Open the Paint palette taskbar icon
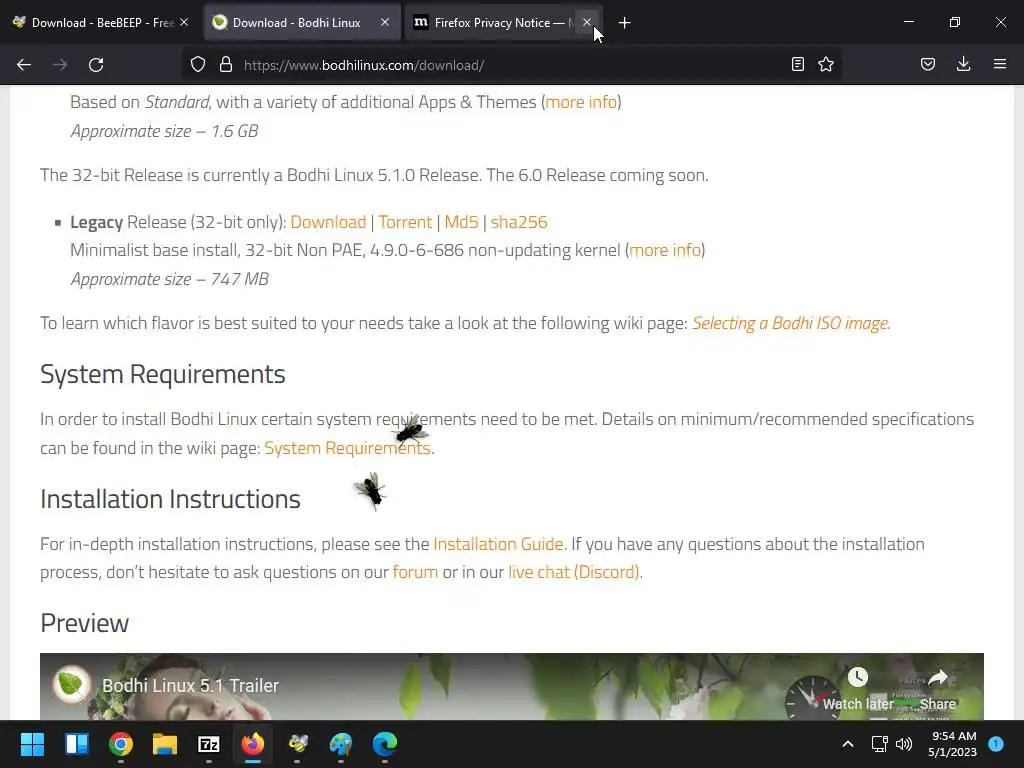The height and width of the screenshot is (768, 1024). (x=341, y=744)
